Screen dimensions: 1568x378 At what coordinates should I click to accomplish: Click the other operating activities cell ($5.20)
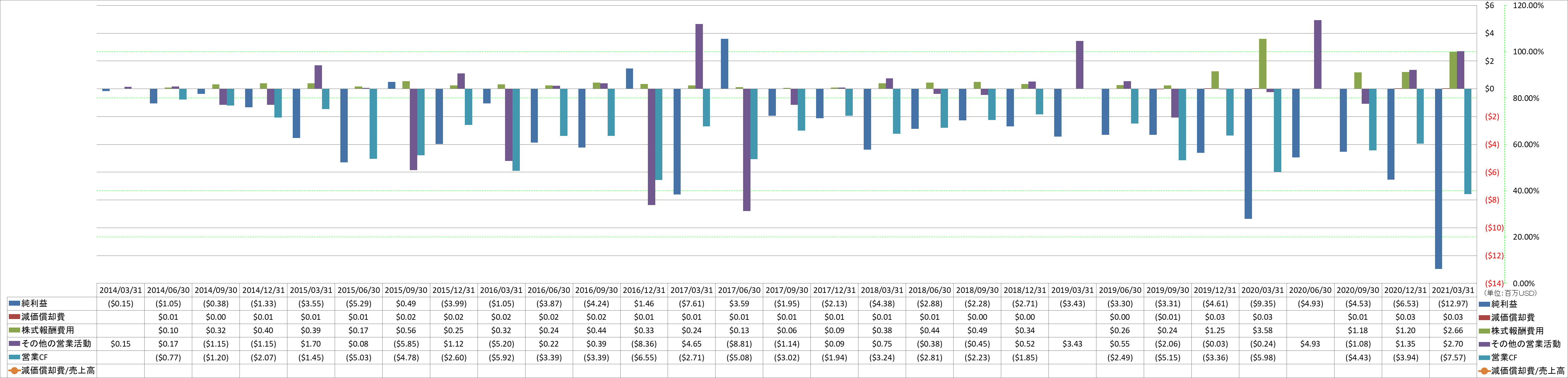point(502,344)
